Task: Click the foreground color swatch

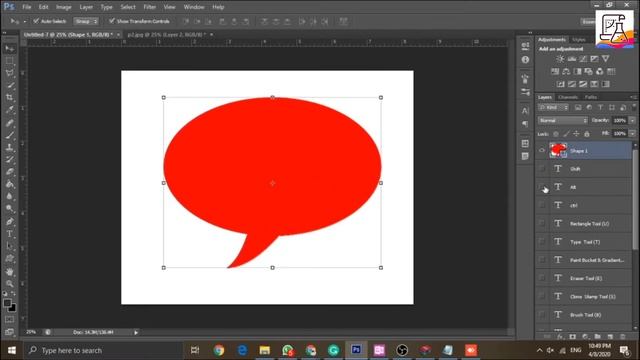Action: [7, 303]
